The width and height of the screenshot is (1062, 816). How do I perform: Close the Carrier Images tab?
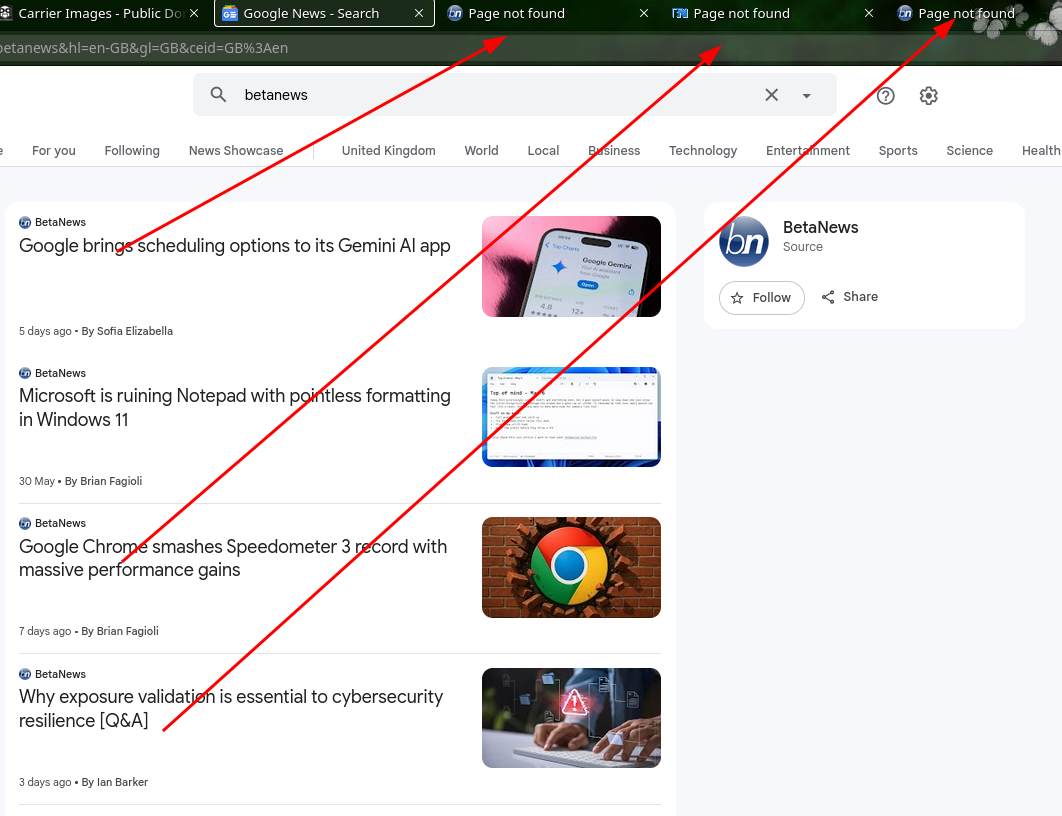coord(194,14)
